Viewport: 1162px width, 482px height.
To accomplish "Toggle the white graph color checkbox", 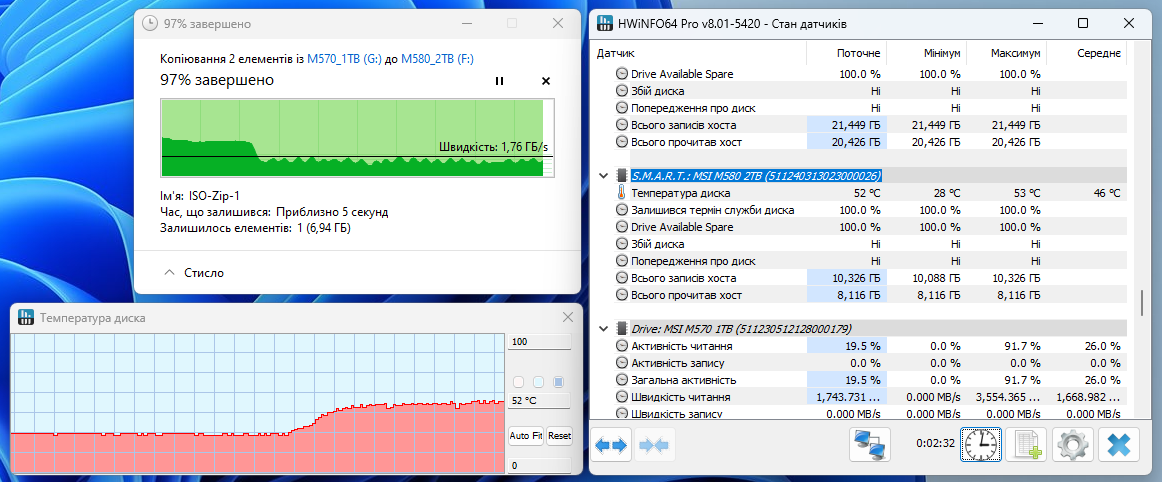I will tap(519, 382).
